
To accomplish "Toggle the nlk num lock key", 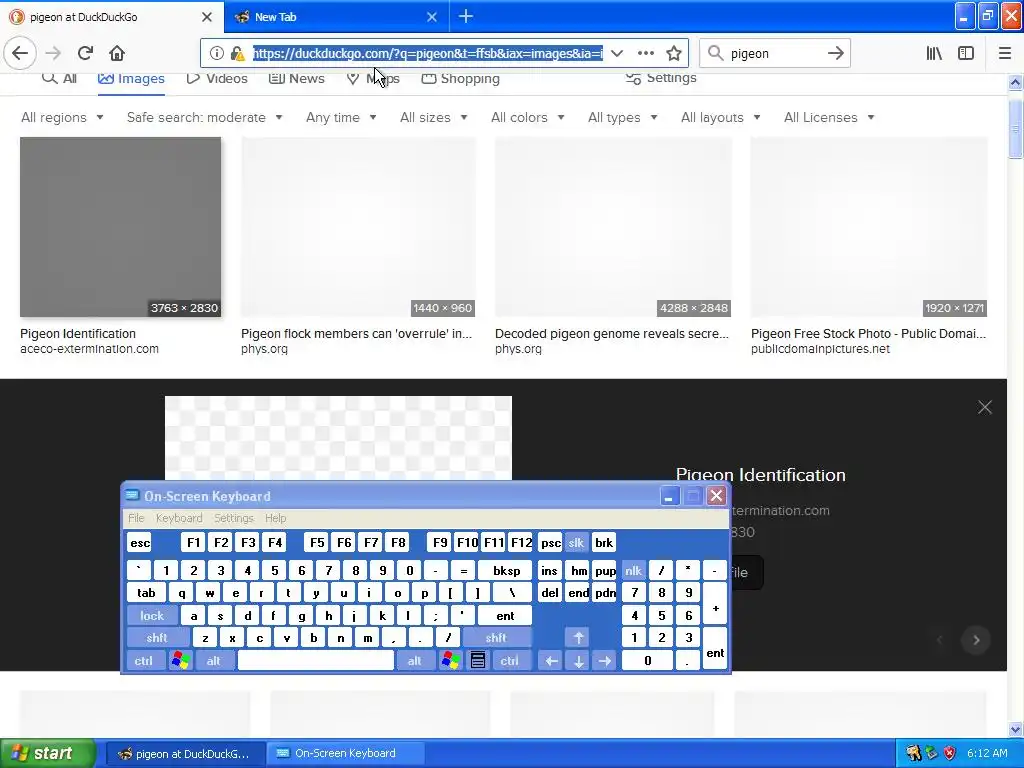I will (633, 571).
